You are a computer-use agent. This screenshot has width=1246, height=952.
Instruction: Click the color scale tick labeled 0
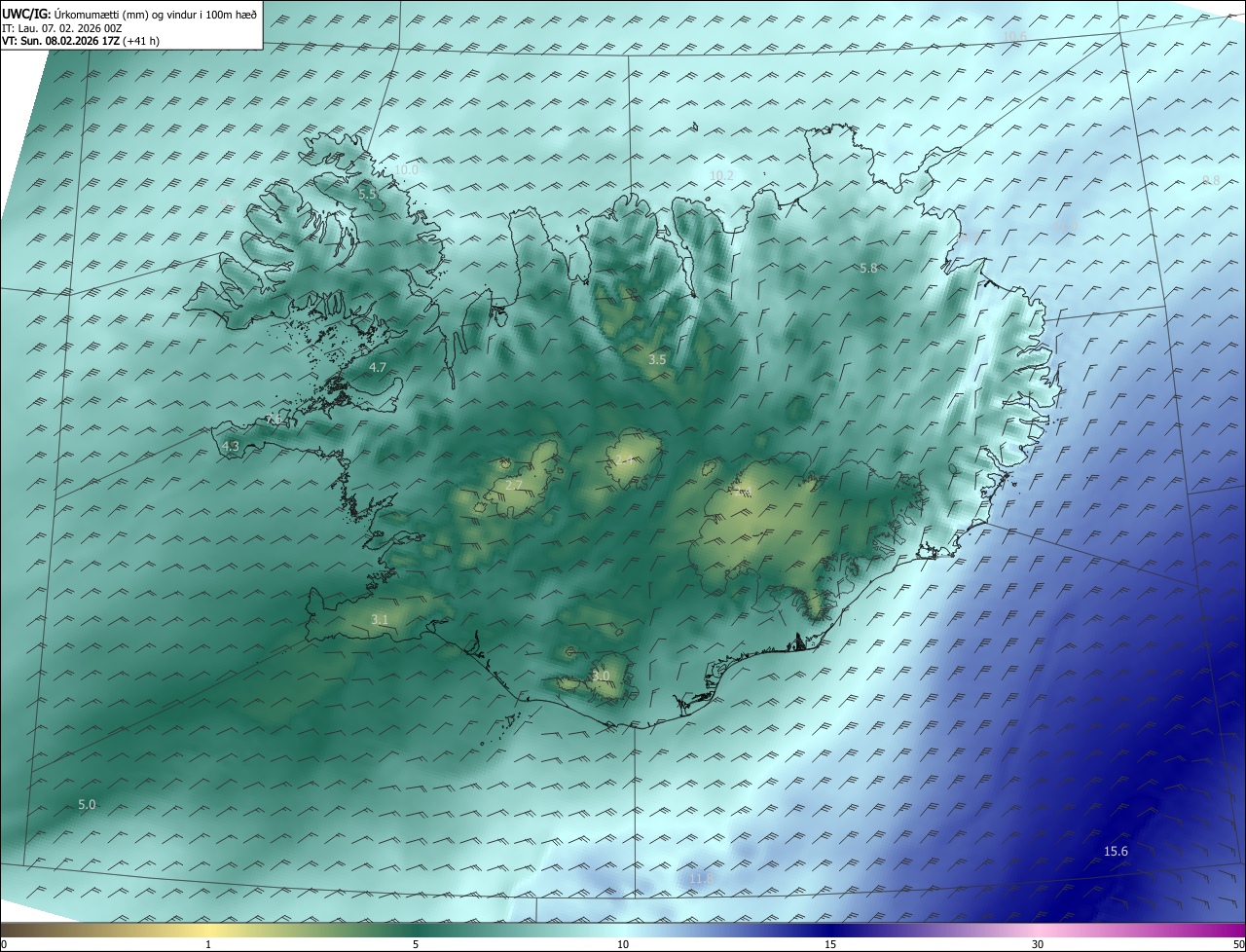point(4,944)
